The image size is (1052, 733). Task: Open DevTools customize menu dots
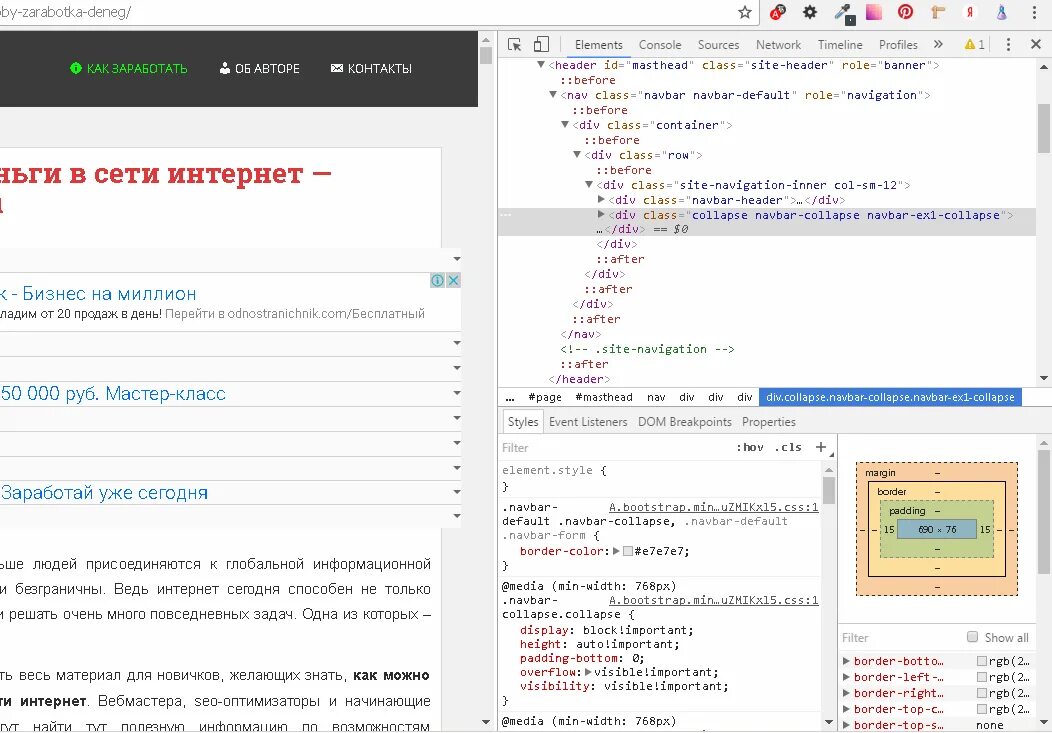pyautogui.click(x=1008, y=44)
